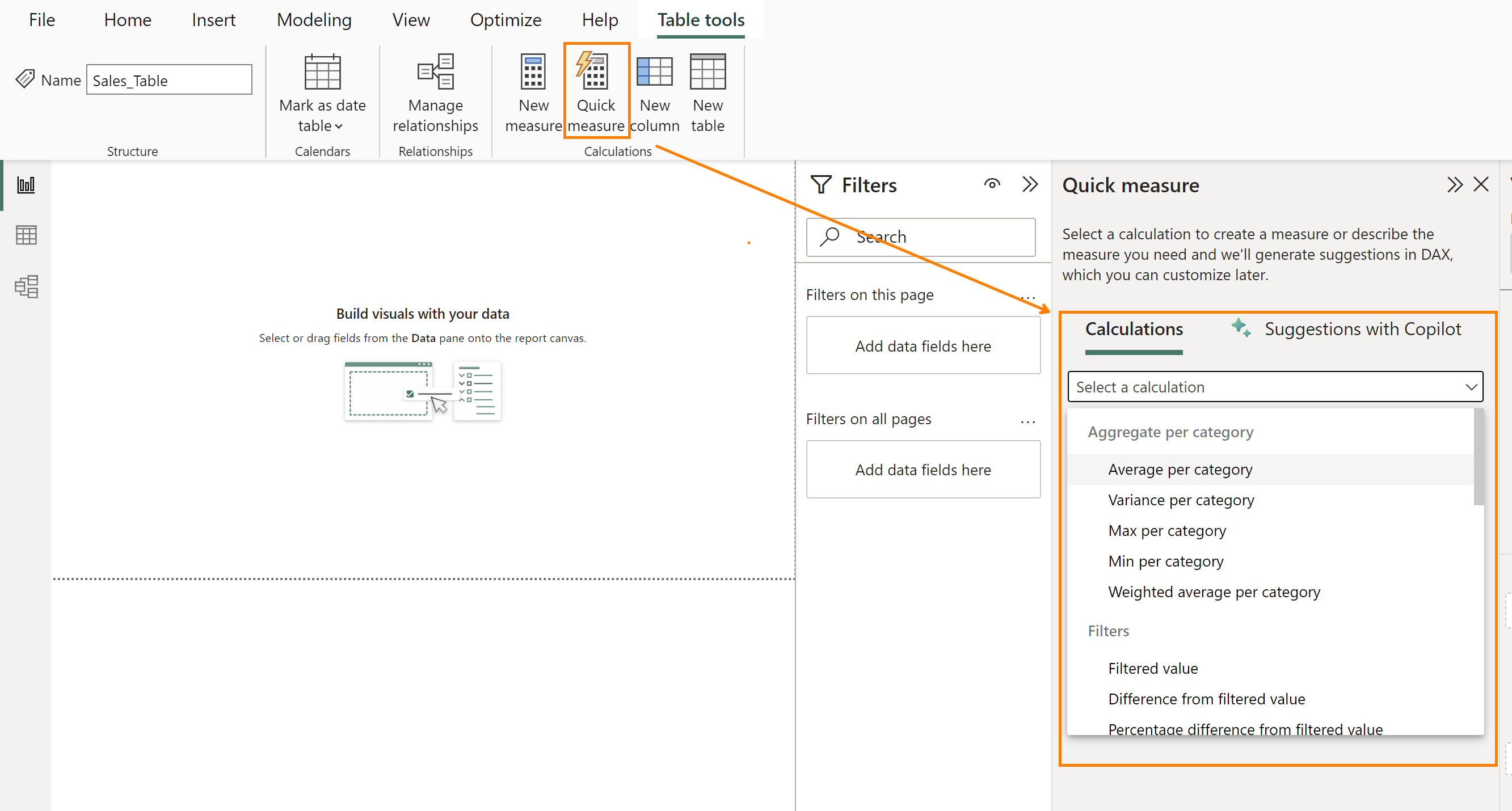The height and width of the screenshot is (811, 1512).
Task: Open Model view from the sidebar
Action: [x=26, y=287]
